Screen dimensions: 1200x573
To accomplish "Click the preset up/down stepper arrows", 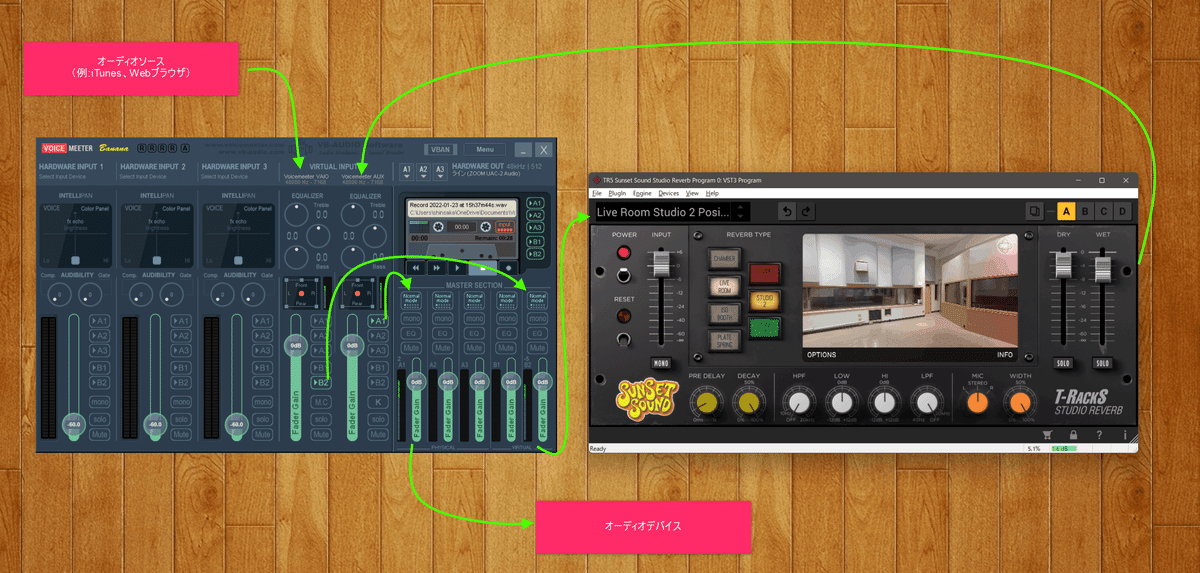I will pyautogui.click(x=741, y=212).
